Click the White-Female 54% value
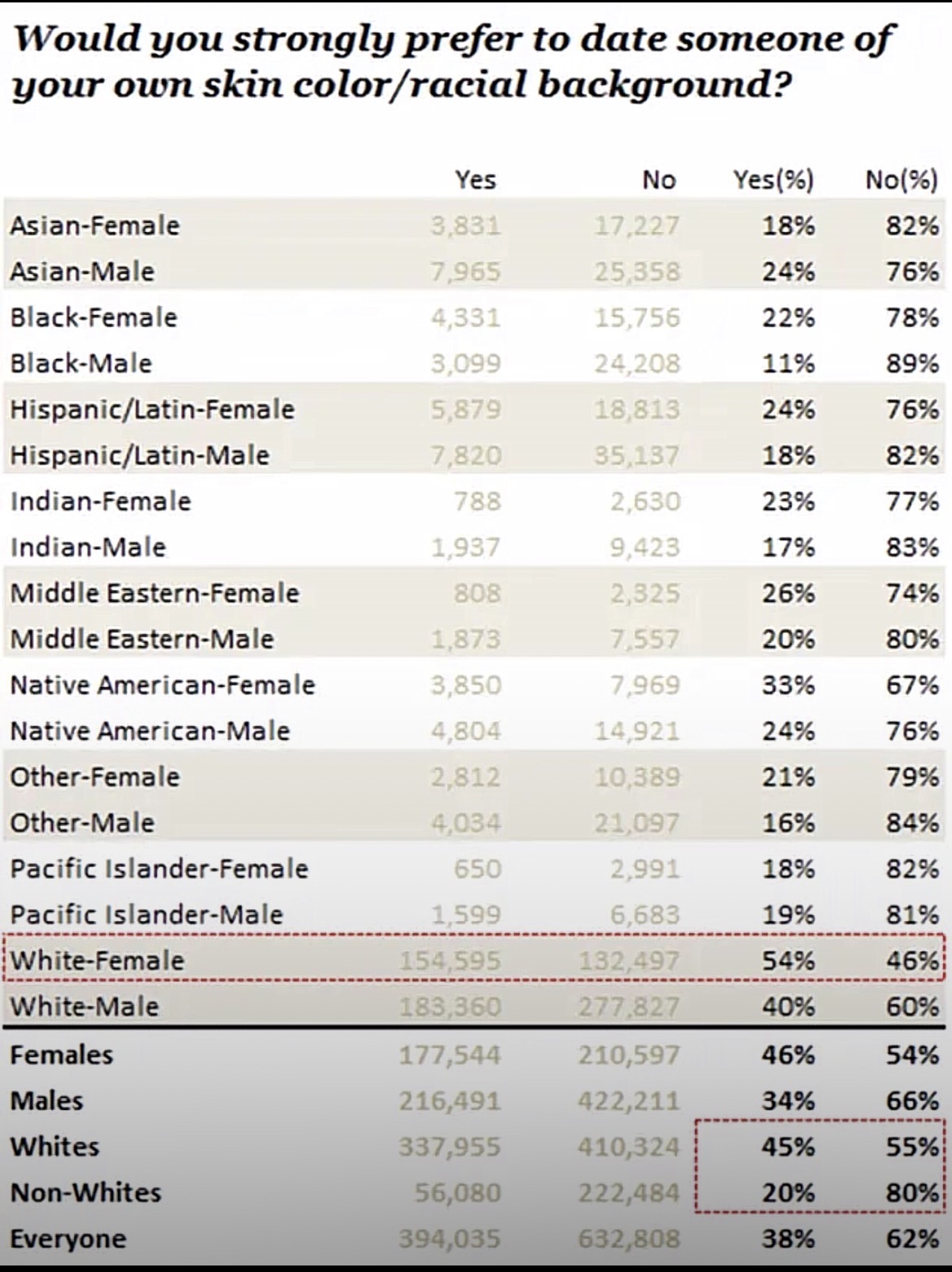This screenshot has height=1272, width=952. [788, 961]
